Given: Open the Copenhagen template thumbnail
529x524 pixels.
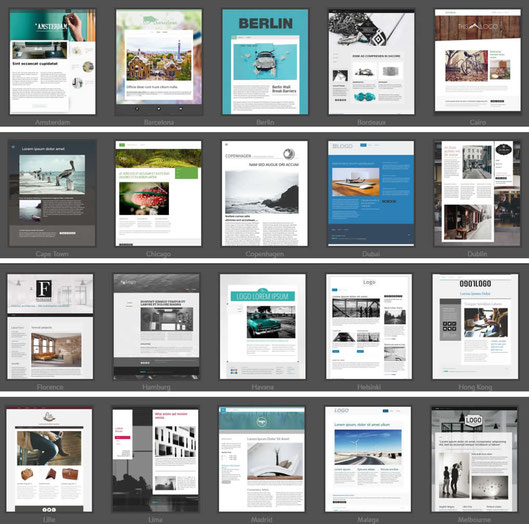Looking at the screenshot, I should (x=264, y=193).
